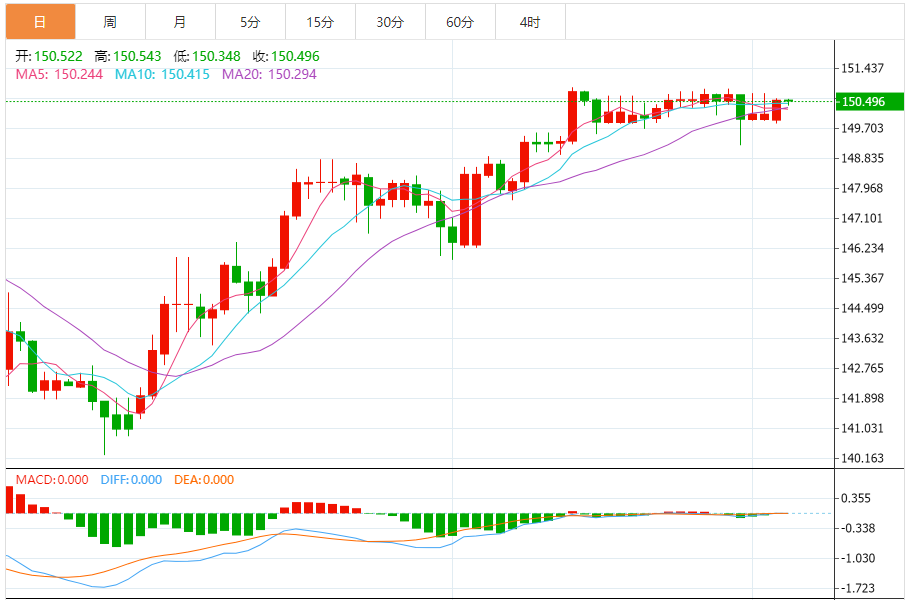Click the MA10: 150.415 legend
Screen dimensions: 913x600
(x=162, y=75)
